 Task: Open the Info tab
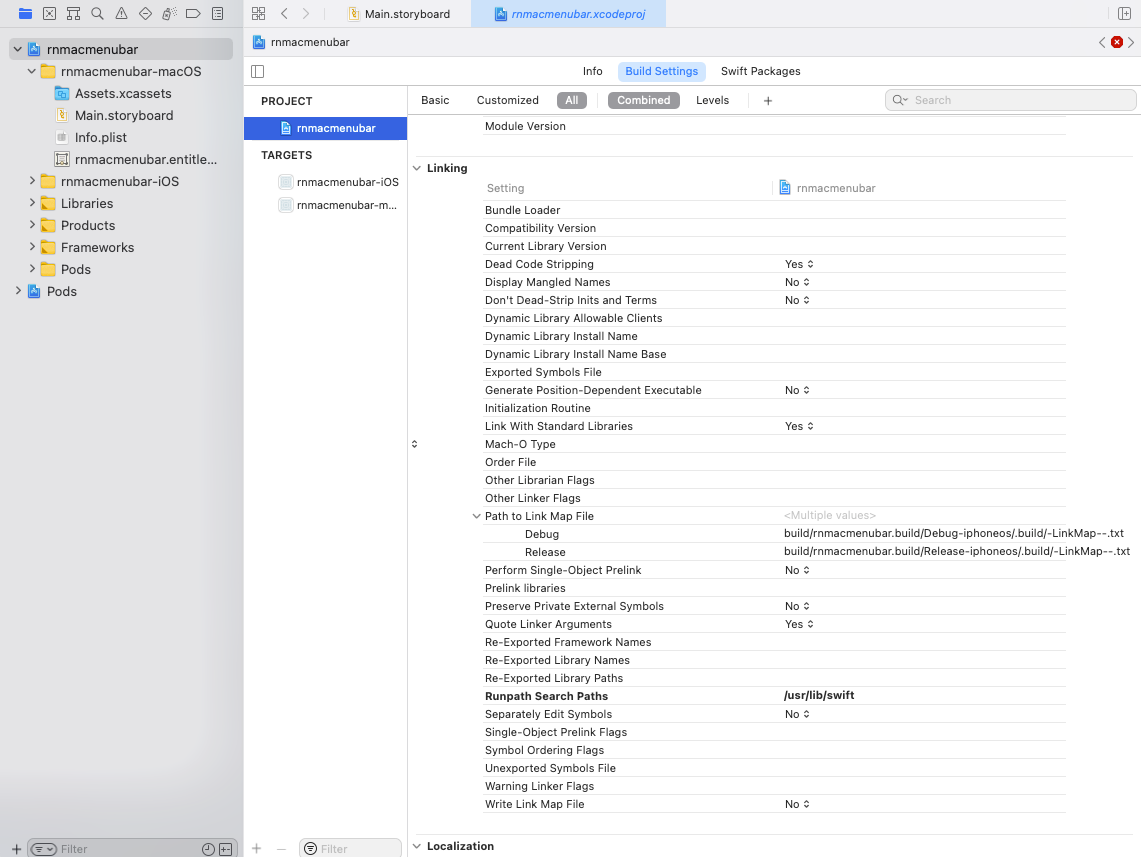(x=592, y=71)
